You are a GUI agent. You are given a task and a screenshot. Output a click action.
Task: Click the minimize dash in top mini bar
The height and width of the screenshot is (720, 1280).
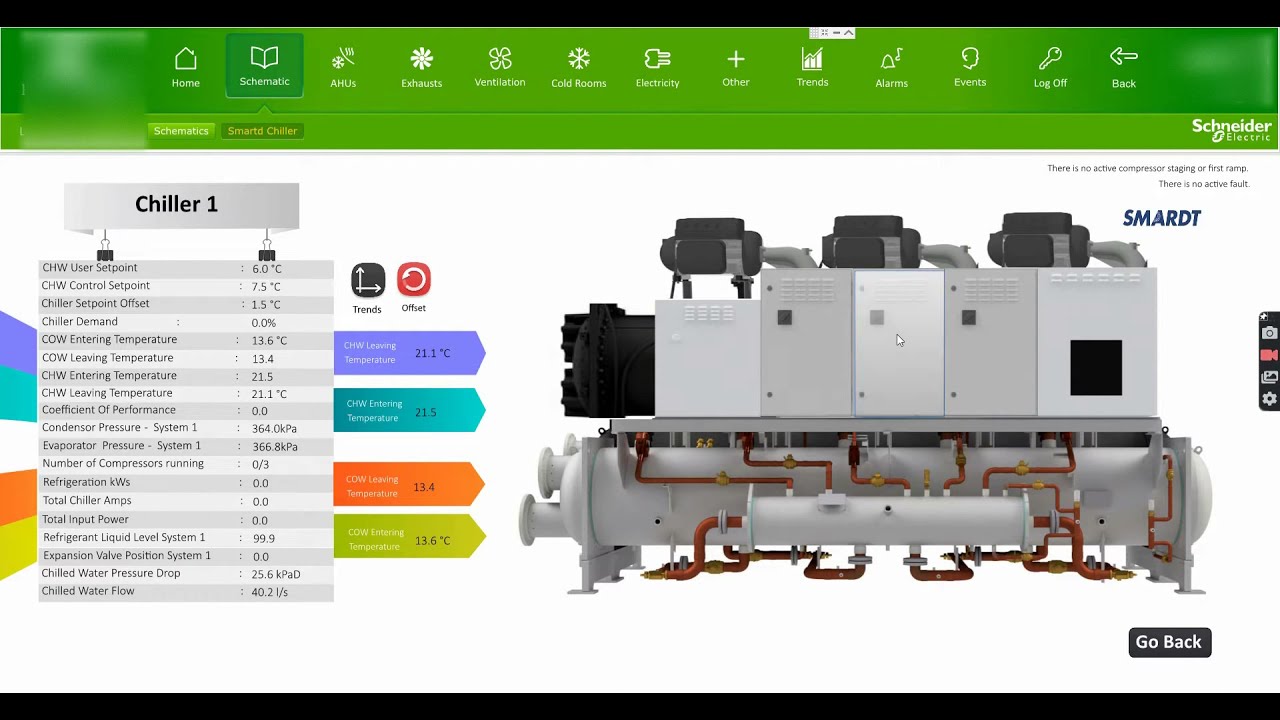point(836,33)
